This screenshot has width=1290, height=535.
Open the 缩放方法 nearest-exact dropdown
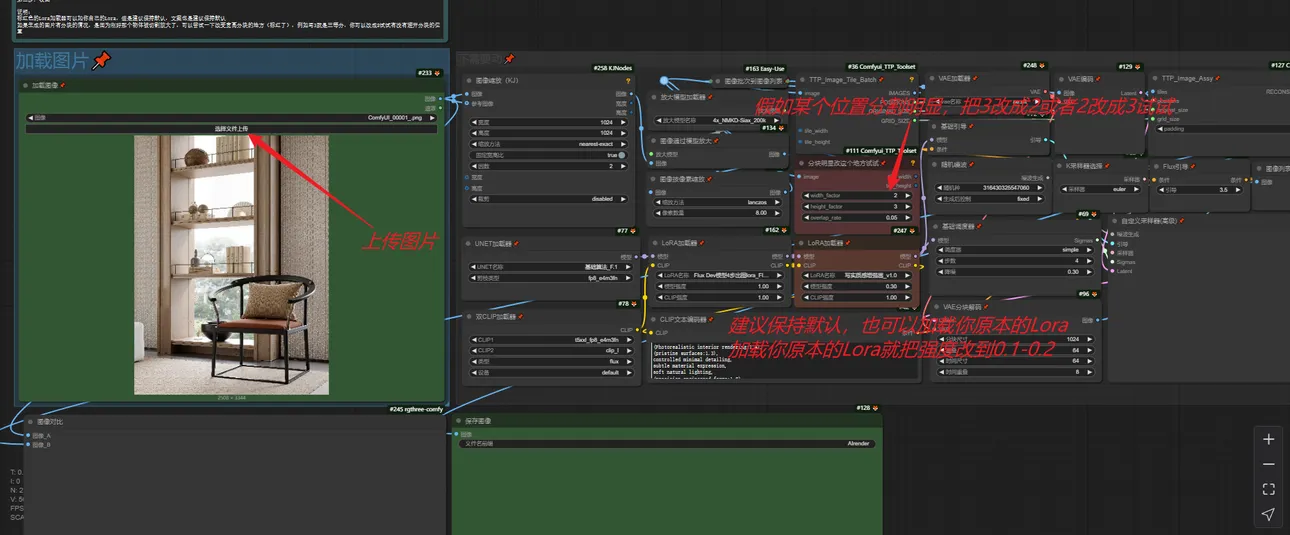(551, 144)
